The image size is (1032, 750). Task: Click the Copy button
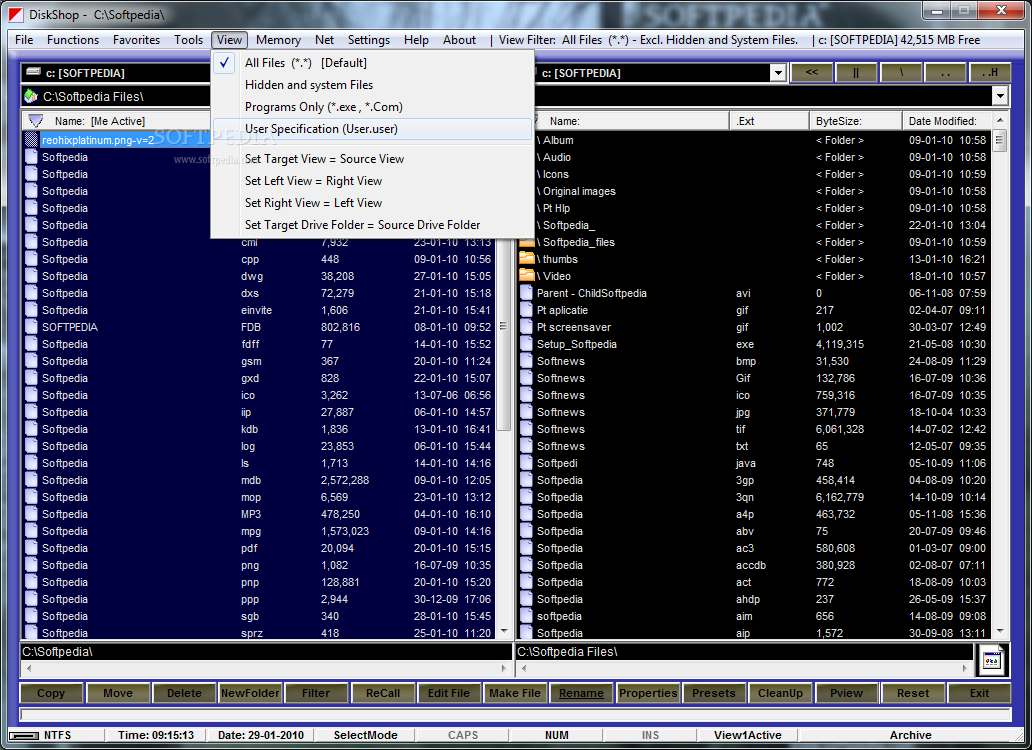coord(51,693)
